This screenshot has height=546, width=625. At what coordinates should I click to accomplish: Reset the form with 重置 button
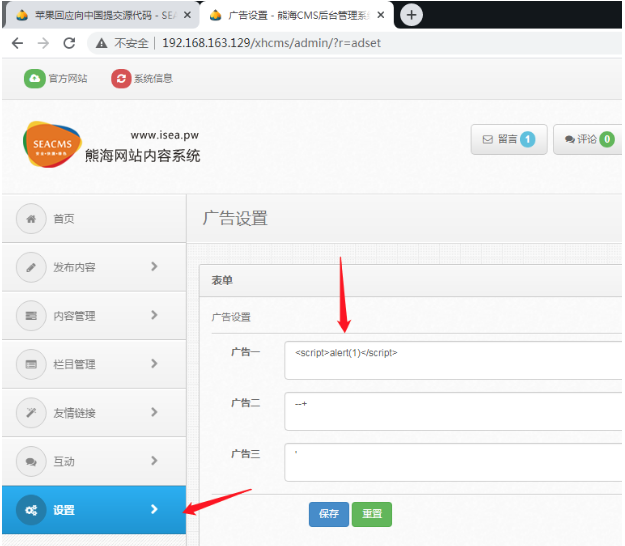click(x=372, y=514)
